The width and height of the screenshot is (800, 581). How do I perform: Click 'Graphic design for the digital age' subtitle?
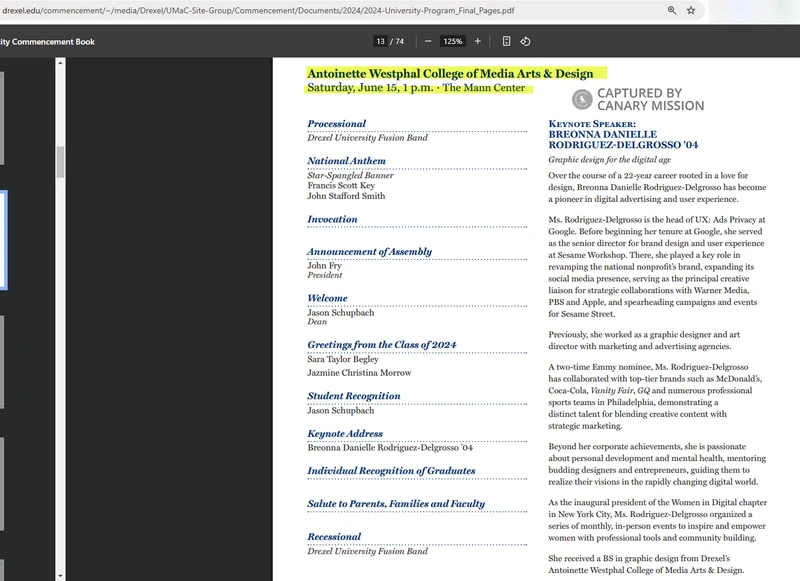pyautogui.click(x=610, y=160)
